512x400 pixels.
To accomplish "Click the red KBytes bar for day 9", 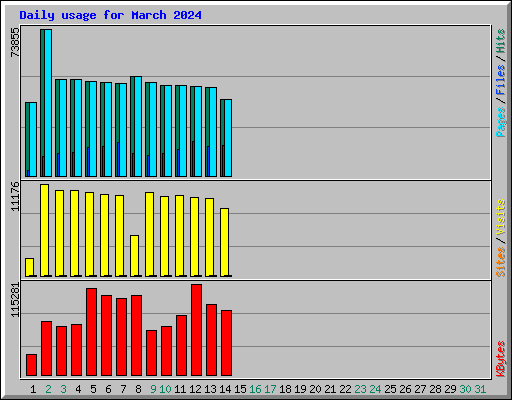I will [x=151, y=353].
